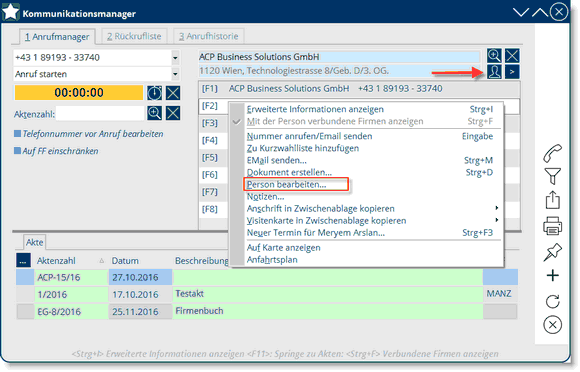Switch to the Anrufmanager tab
This screenshot has height=372, width=580.
(57, 37)
